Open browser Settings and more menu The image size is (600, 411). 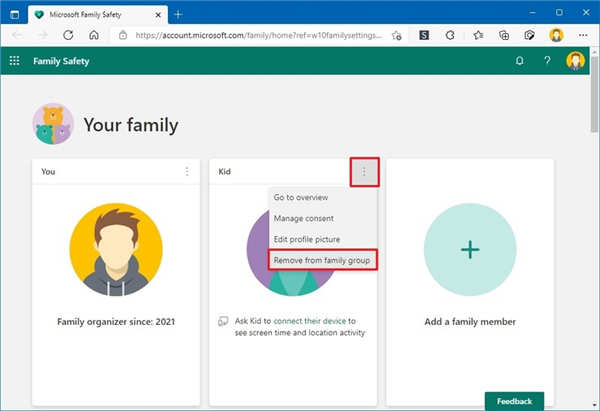click(x=583, y=35)
